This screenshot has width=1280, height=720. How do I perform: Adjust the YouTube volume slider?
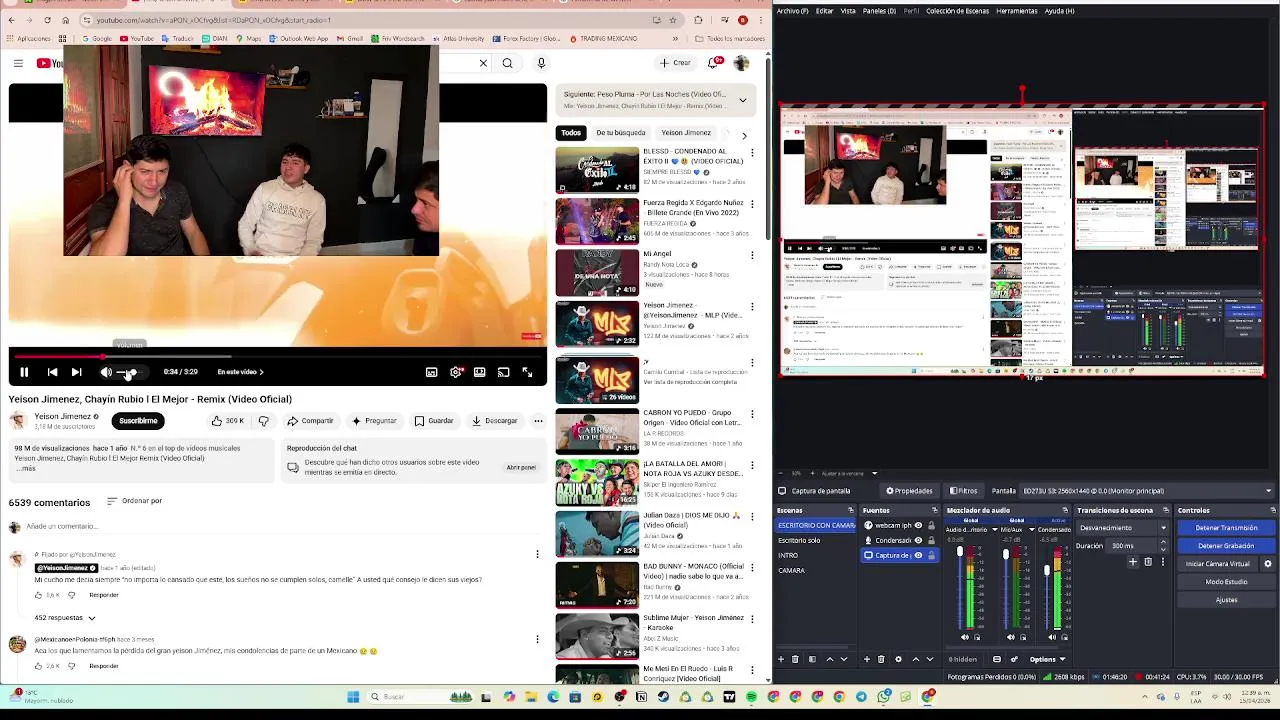click(132, 372)
